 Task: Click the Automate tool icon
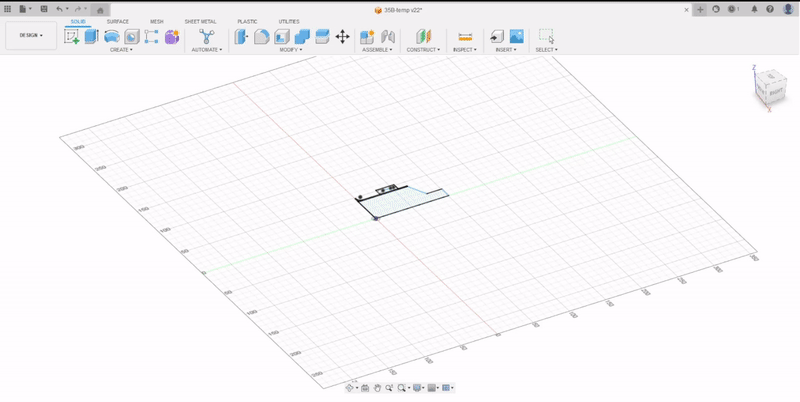207,36
